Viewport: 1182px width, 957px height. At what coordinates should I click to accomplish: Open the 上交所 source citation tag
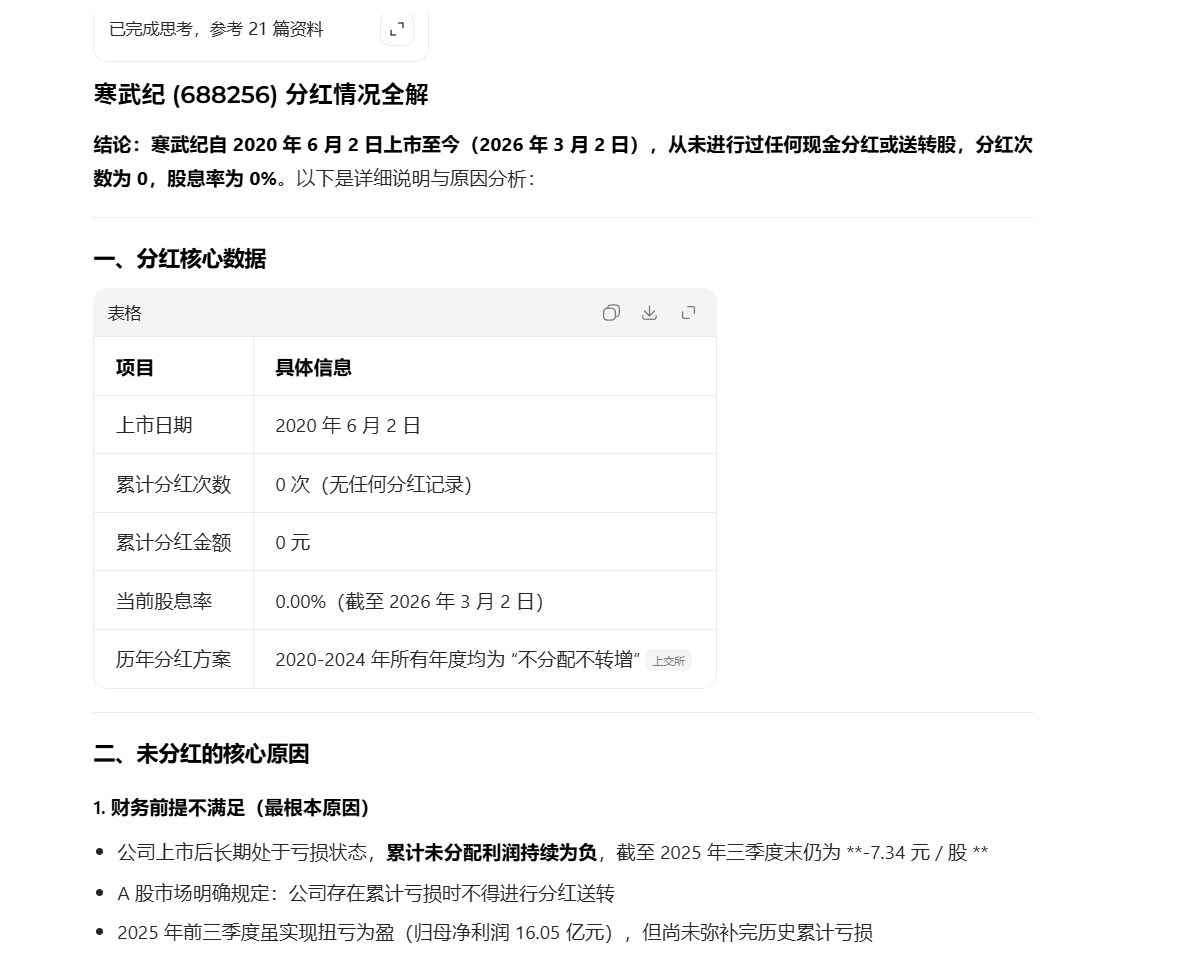[x=669, y=661]
